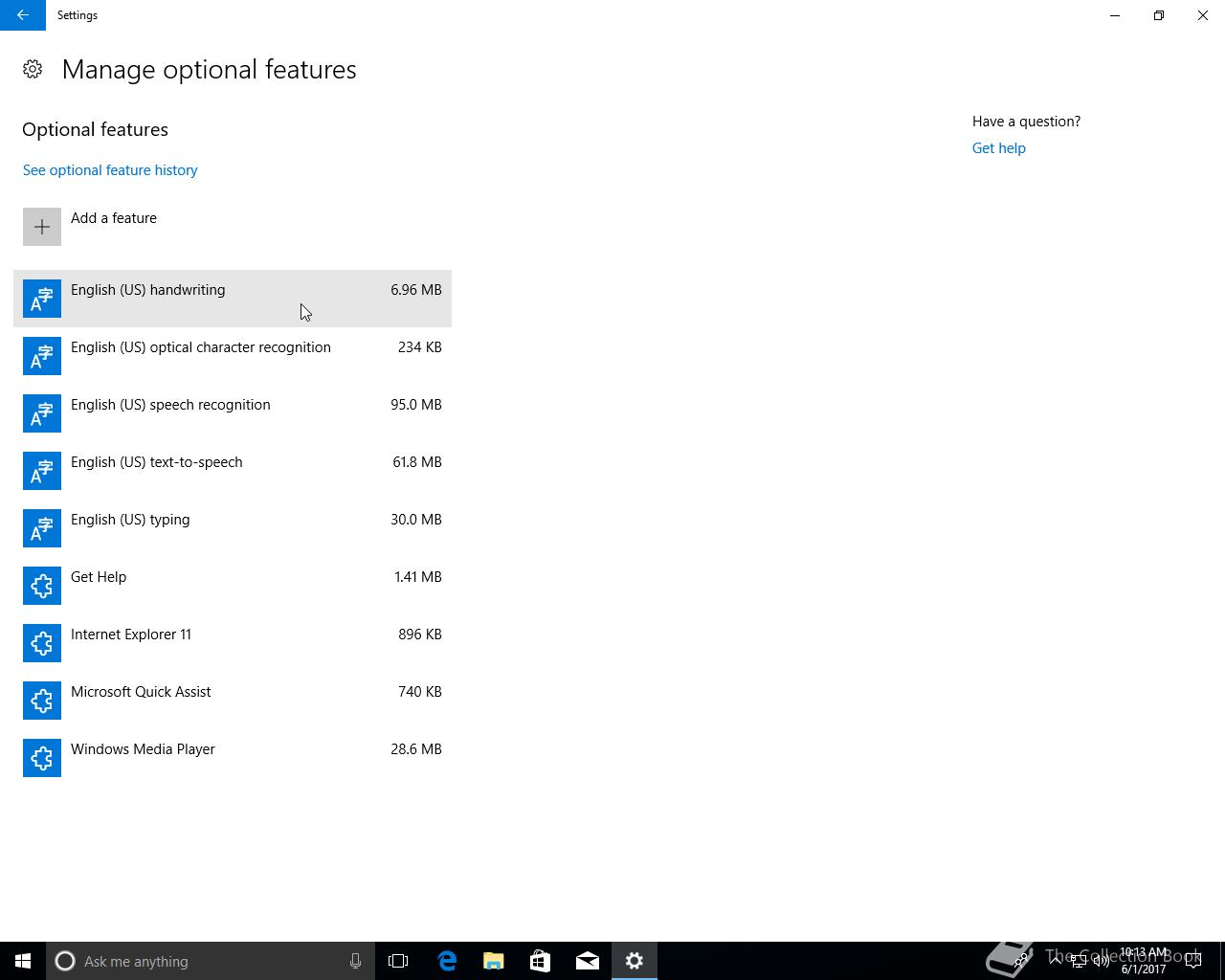Click the 95.0 MB size value
Image resolution: width=1225 pixels, height=980 pixels.
click(x=416, y=405)
